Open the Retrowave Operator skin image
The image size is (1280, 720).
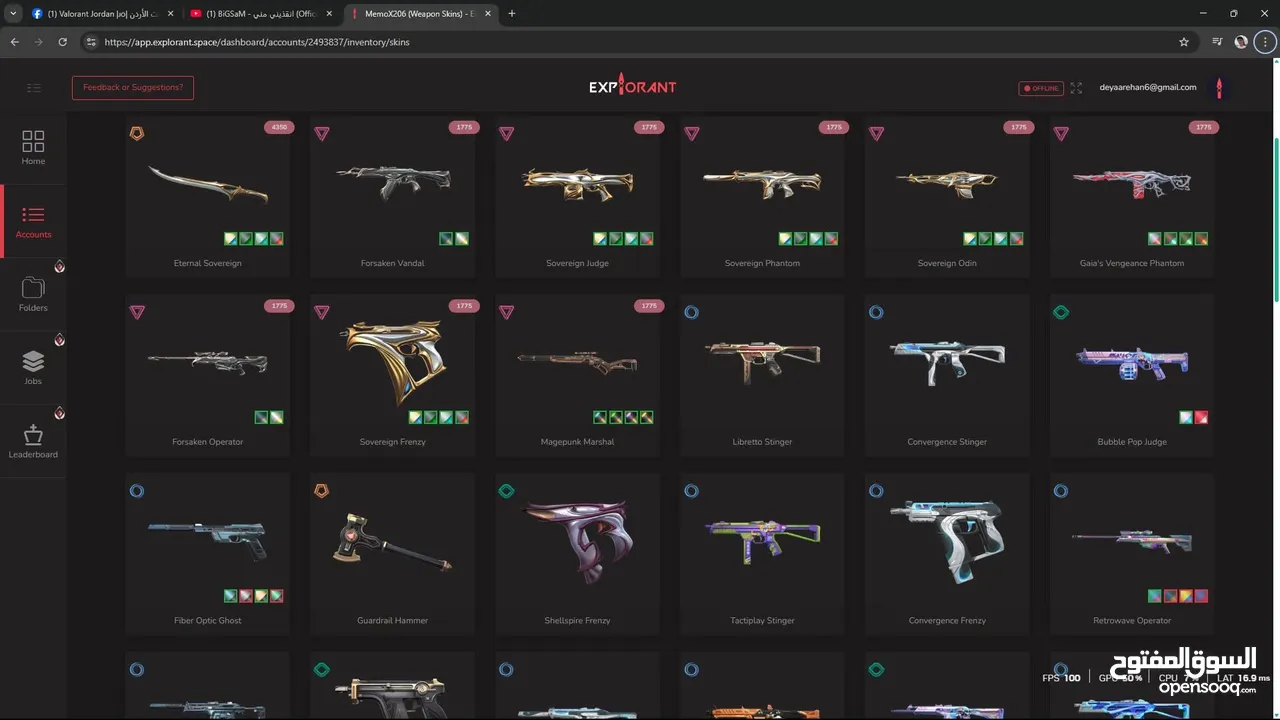pos(1132,541)
